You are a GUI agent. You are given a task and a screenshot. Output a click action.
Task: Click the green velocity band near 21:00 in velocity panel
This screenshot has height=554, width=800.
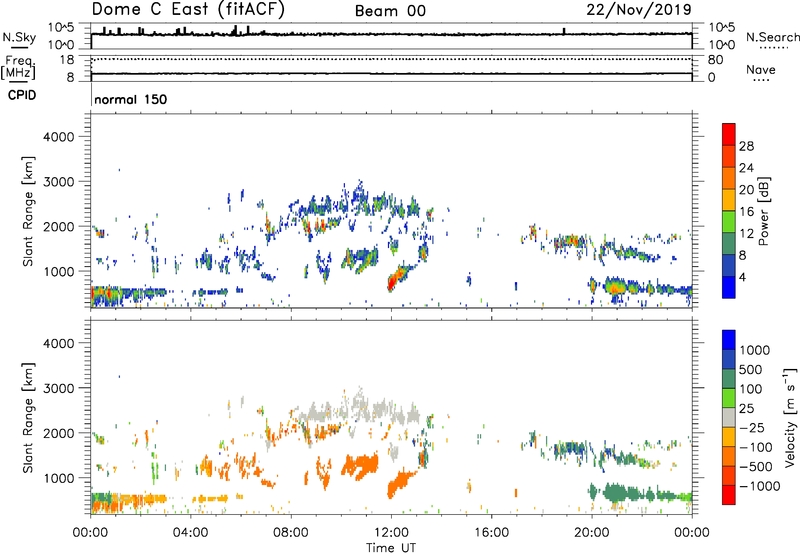tap(616, 493)
